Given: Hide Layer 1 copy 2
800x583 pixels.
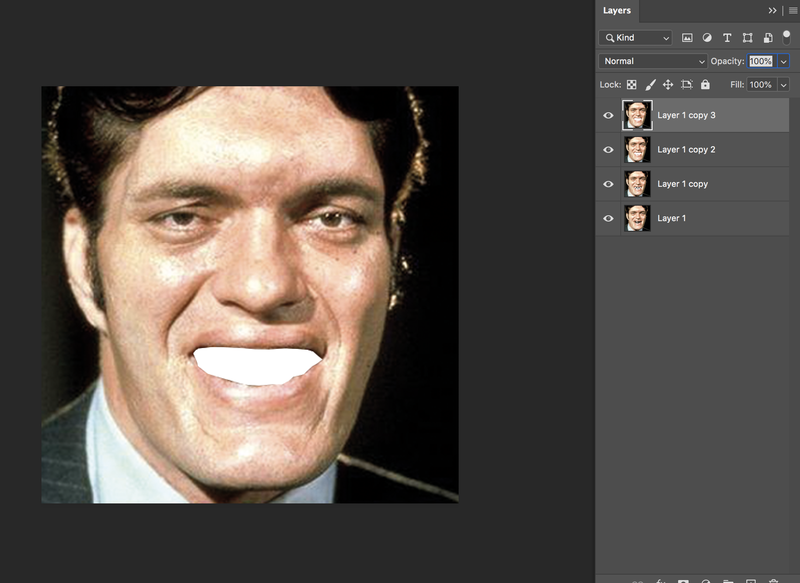Looking at the screenshot, I should [x=608, y=149].
